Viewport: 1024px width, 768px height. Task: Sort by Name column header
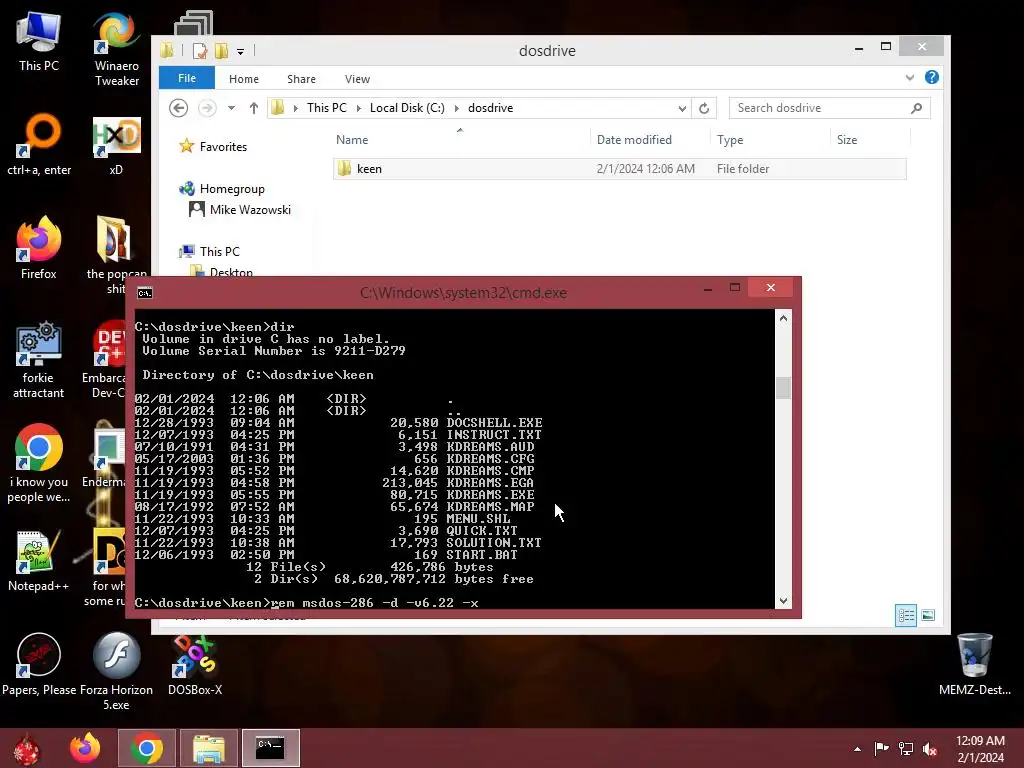(x=460, y=140)
